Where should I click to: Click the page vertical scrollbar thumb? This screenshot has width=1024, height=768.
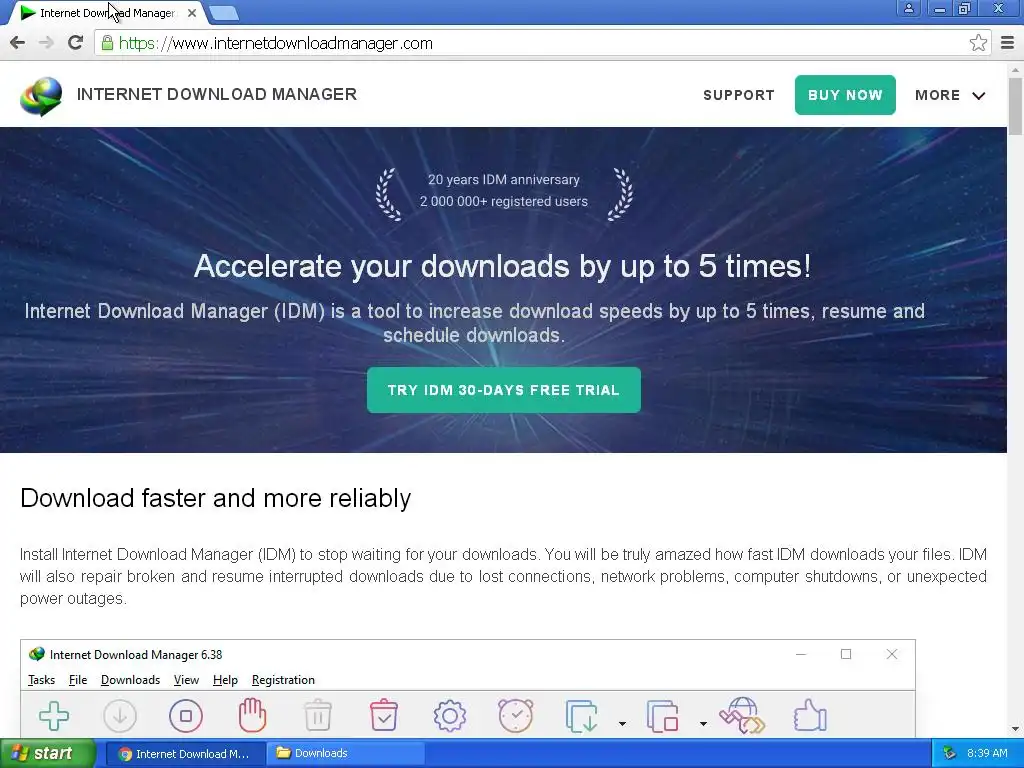(1016, 106)
